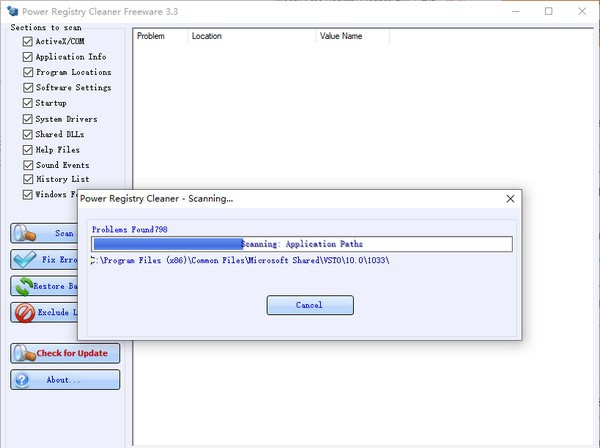Viewport: 600px width, 448px height.
Task: Click the question mark About icon
Action: (x=22, y=380)
